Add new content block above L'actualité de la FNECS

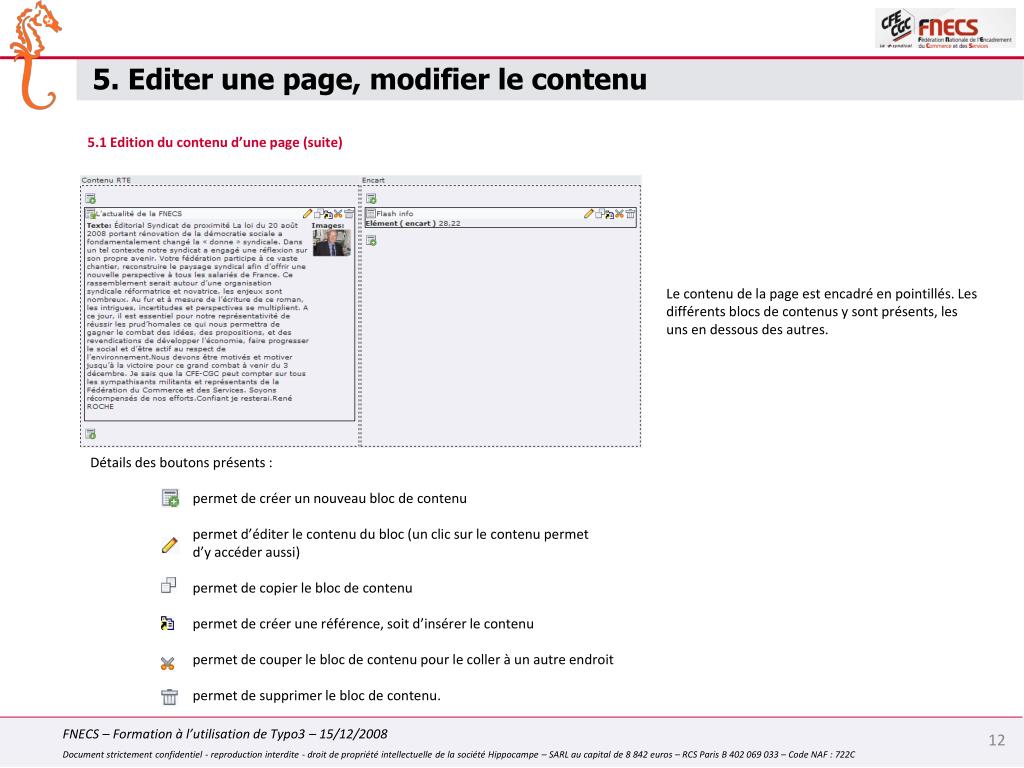click(x=91, y=199)
